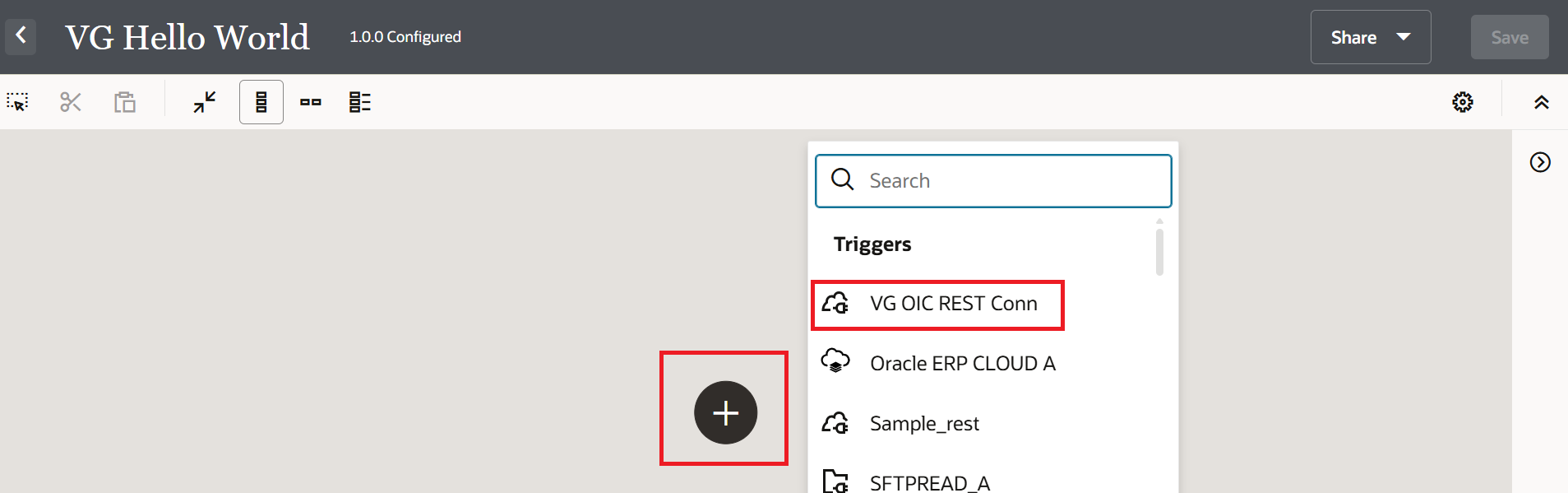Open the Share dropdown
The width and height of the screenshot is (1568, 493).
pyautogui.click(x=1370, y=37)
